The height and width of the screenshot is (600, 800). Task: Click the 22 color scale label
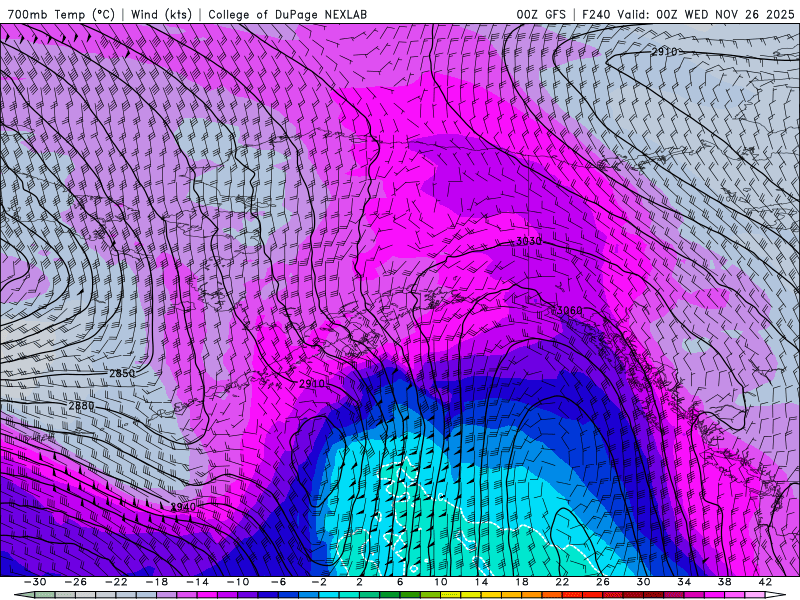562,582
